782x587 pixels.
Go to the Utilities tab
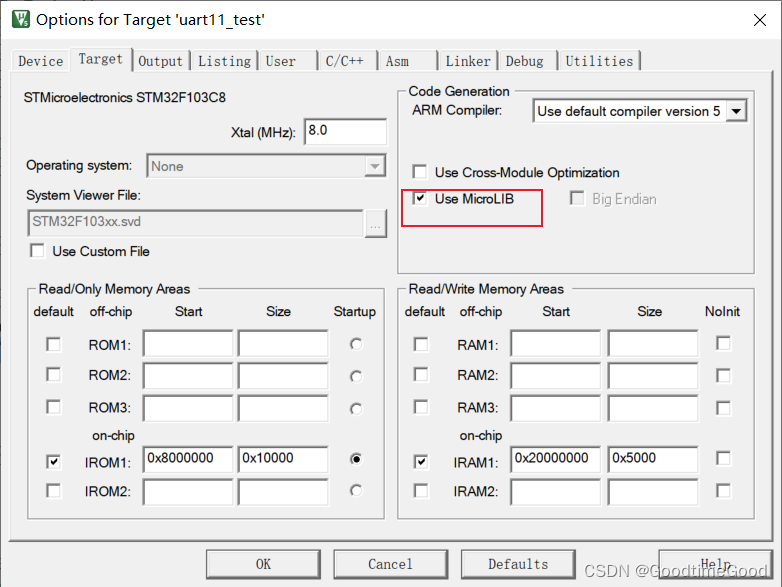coord(599,61)
